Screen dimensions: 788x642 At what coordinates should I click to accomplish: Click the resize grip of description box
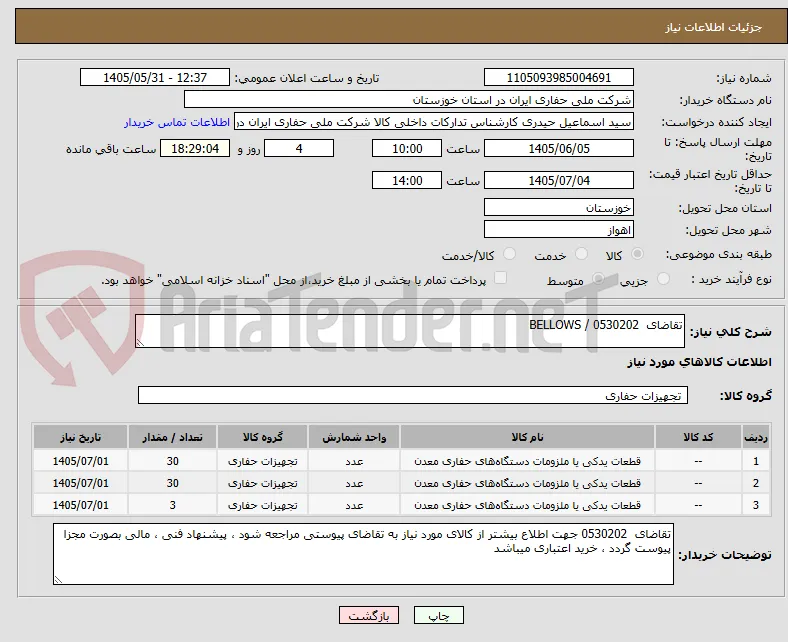point(140,343)
